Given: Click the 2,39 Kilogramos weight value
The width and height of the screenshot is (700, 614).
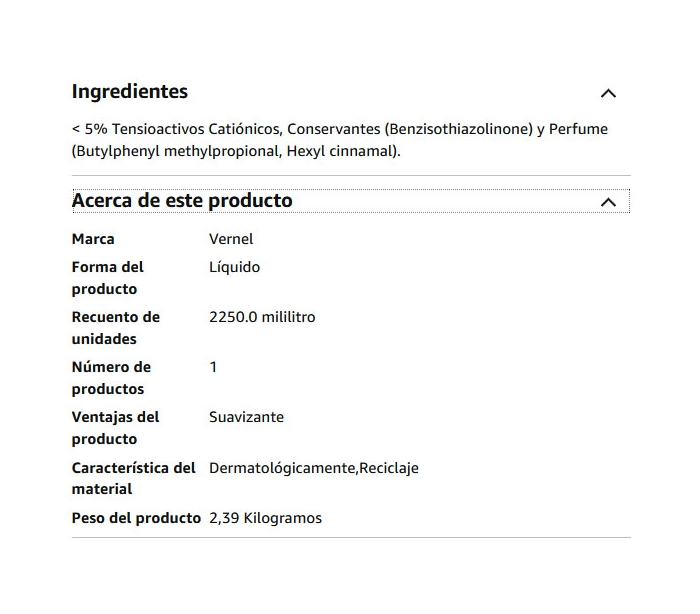Looking at the screenshot, I should 265,518.
